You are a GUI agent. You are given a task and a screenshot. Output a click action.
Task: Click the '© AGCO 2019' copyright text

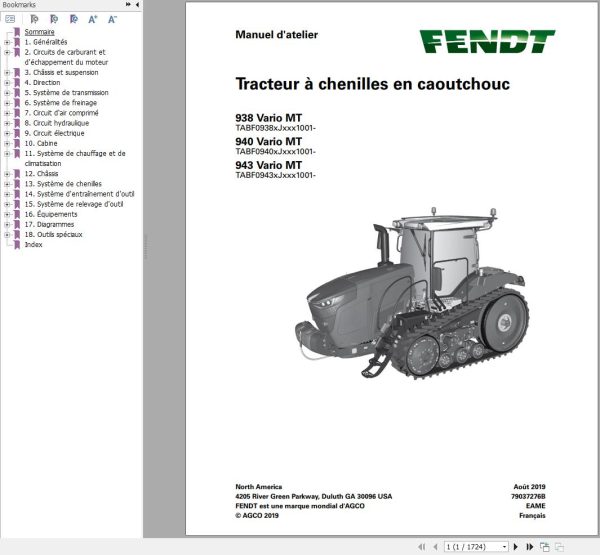point(257,516)
